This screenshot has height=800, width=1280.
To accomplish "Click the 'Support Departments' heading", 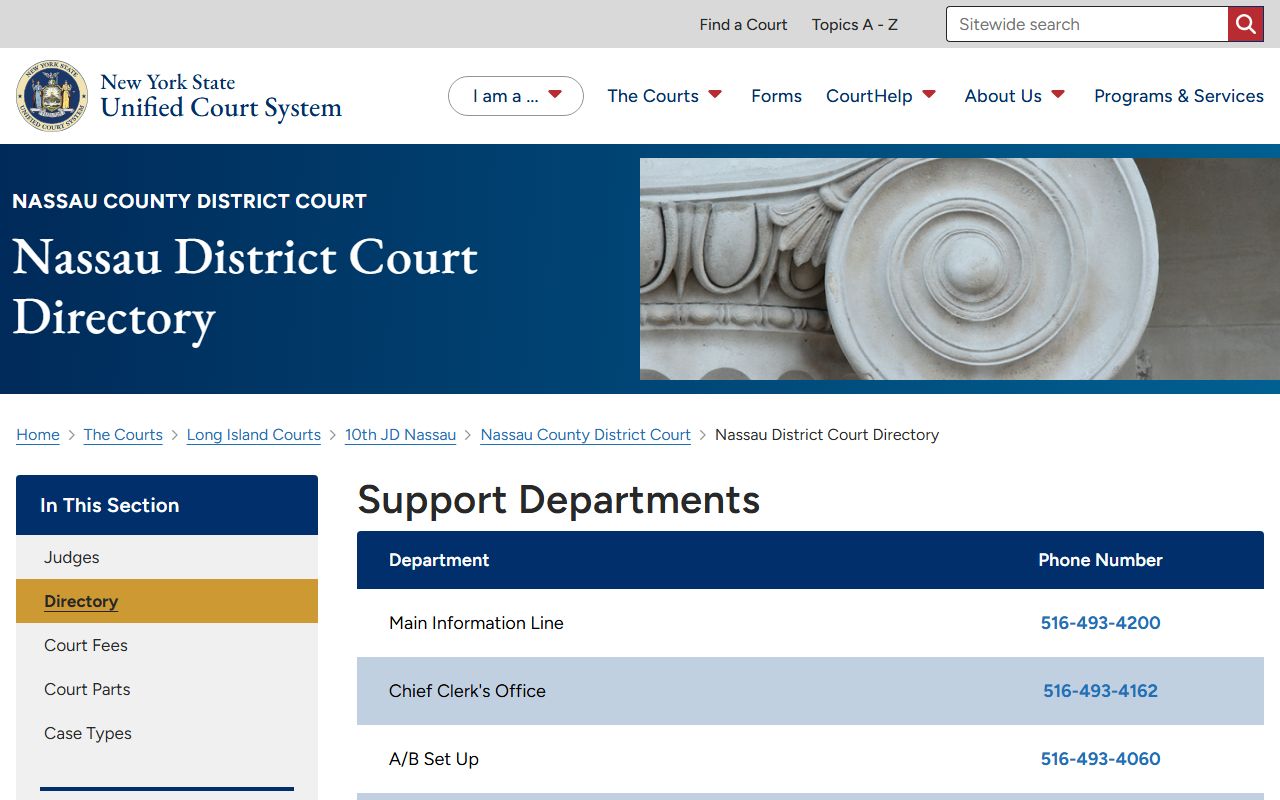I will click(559, 500).
